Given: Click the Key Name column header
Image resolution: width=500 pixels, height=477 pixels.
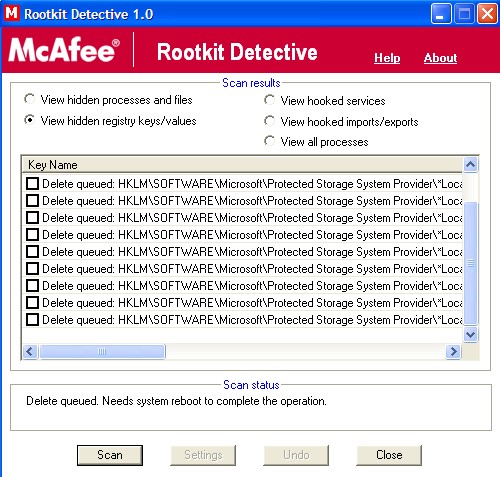Looking at the screenshot, I should point(242,165).
